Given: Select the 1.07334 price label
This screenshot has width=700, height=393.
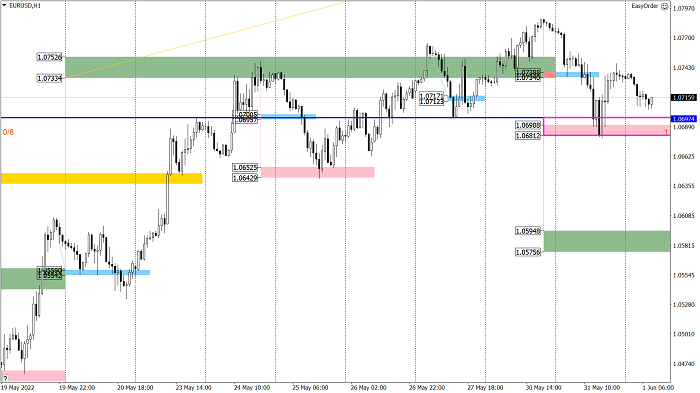Looking at the screenshot, I should click(50, 79).
